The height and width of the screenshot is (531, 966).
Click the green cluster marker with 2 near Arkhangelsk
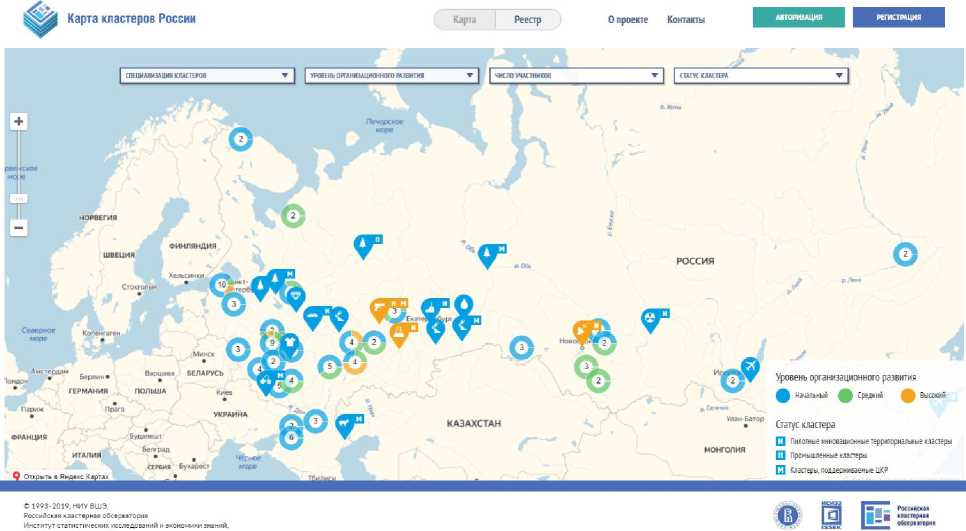point(293,216)
